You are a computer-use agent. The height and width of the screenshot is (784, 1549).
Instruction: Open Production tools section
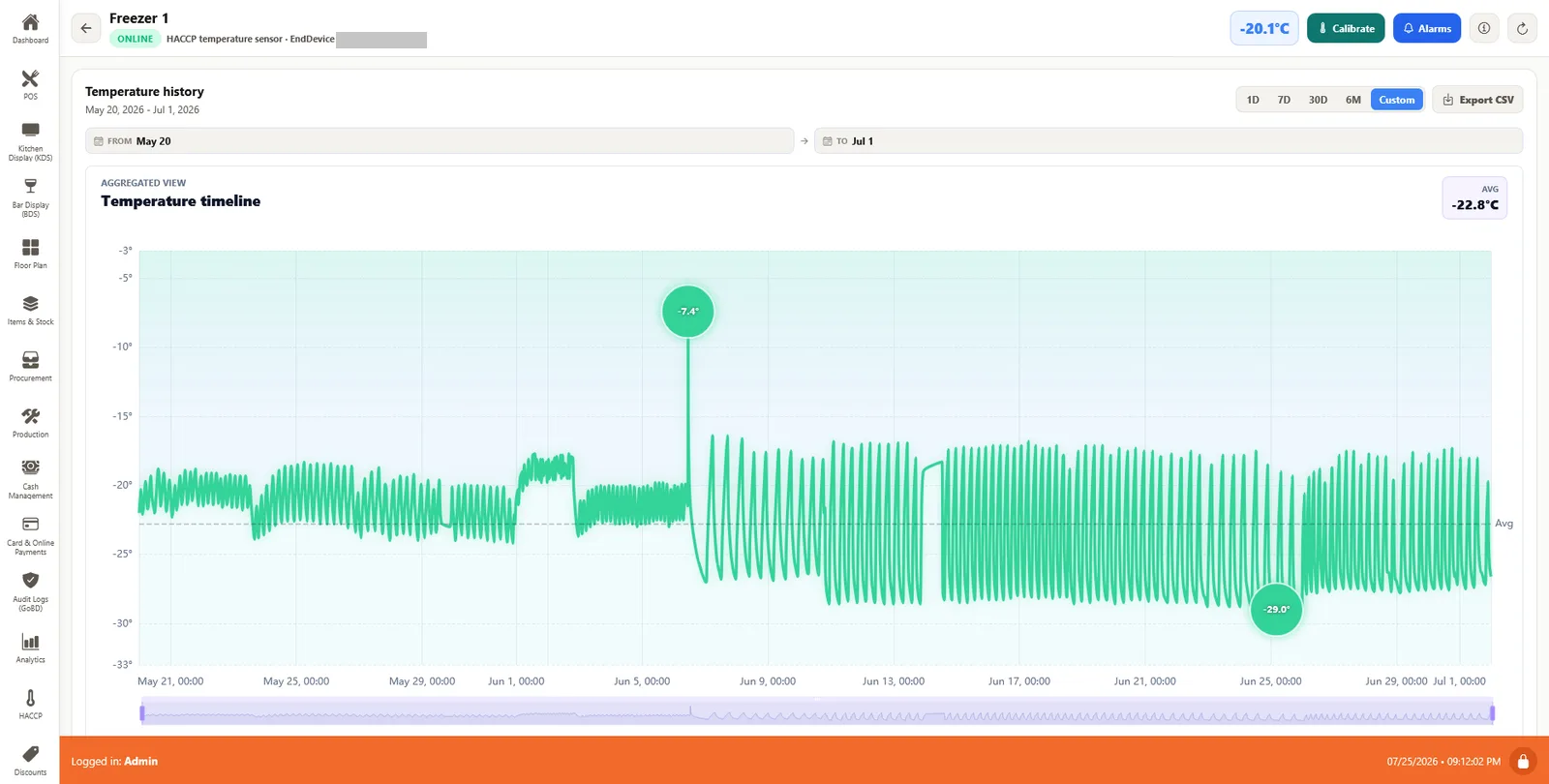pyautogui.click(x=30, y=423)
